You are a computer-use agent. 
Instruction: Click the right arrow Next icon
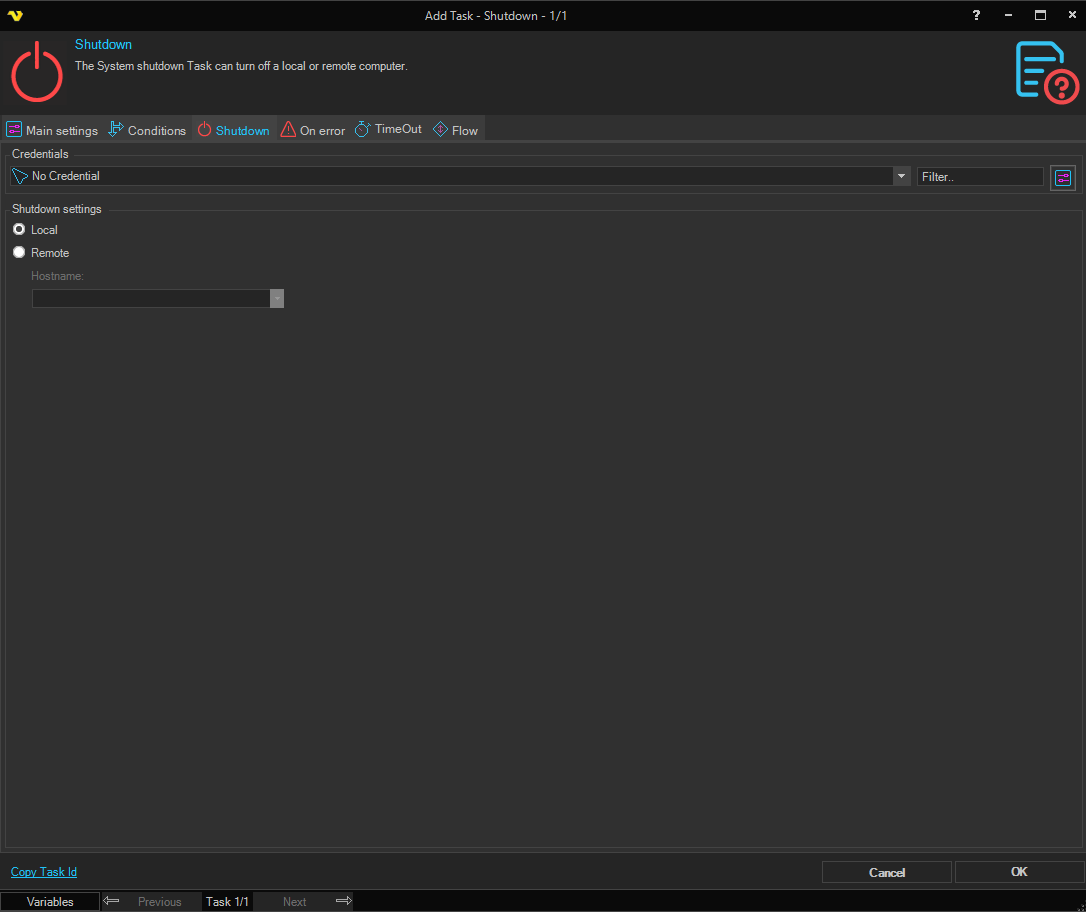point(343,901)
